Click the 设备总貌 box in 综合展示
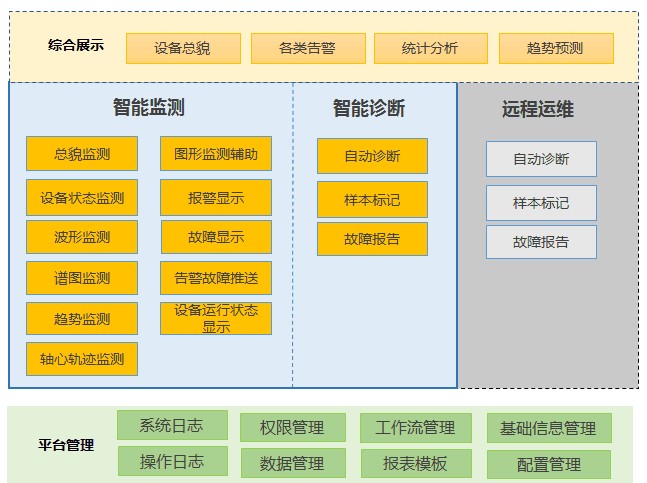This screenshot has height=483, width=647. (x=183, y=48)
